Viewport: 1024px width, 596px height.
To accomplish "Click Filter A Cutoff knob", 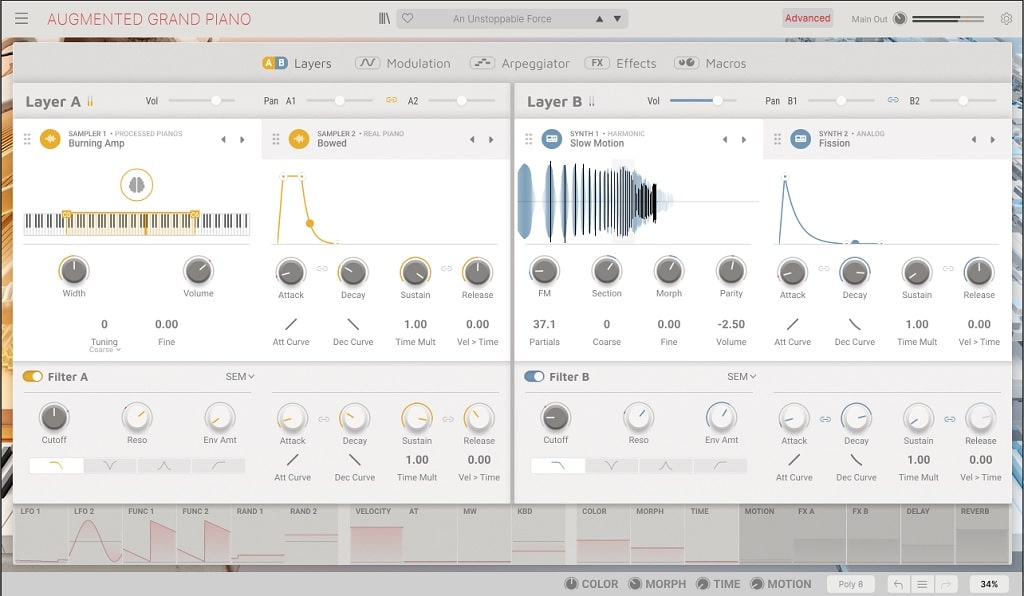I will coord(54,417).
